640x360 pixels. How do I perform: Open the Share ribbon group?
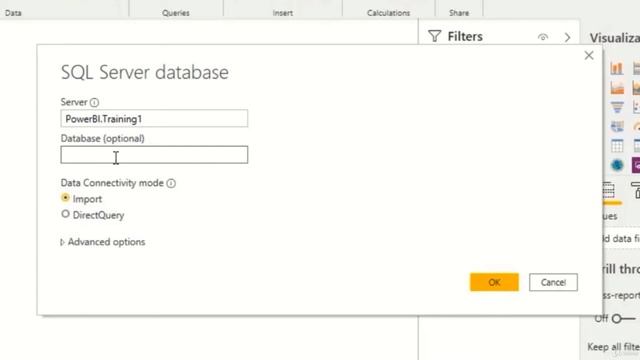click(x=459, y=13)
